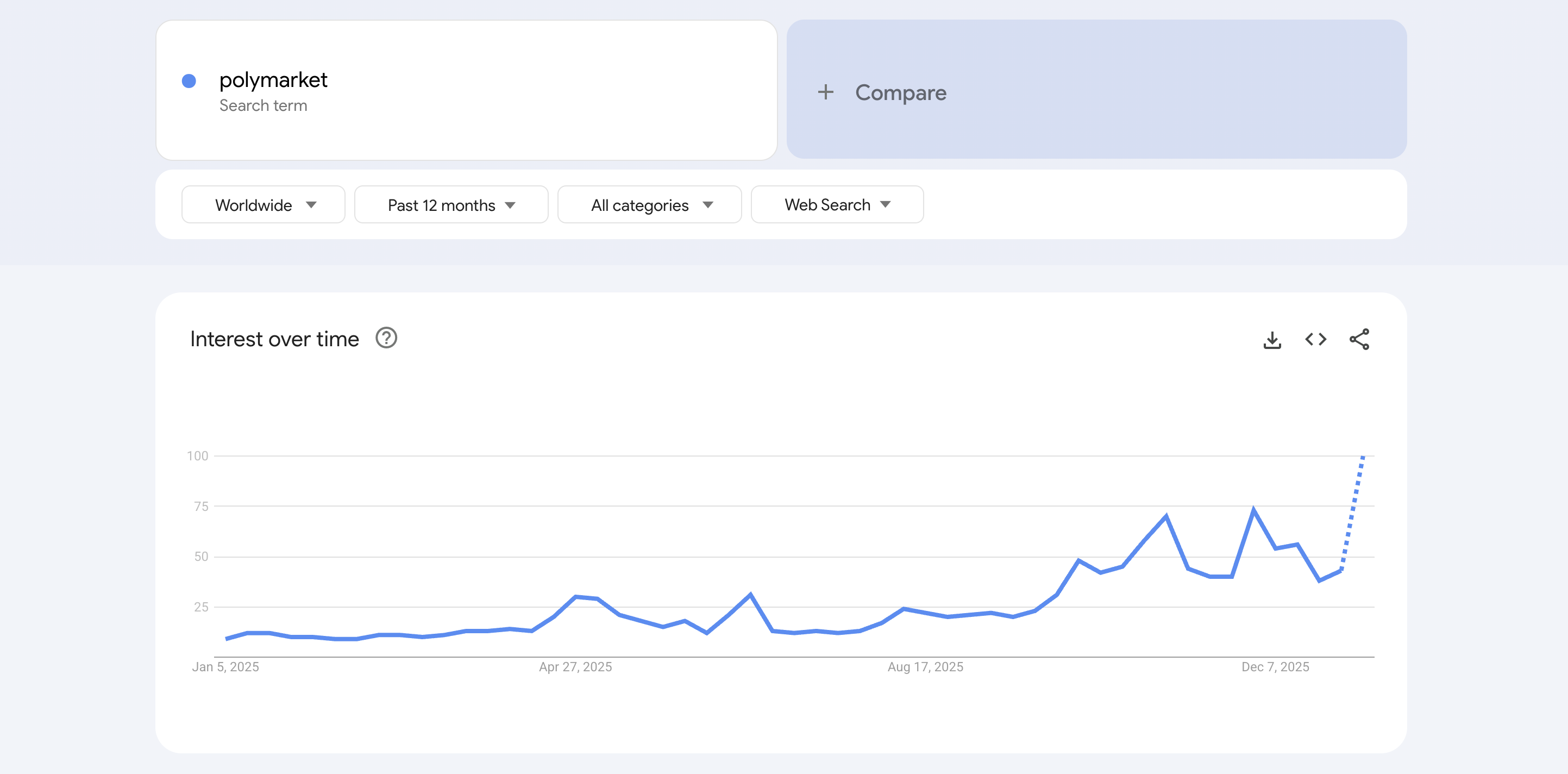
Task: Open the Web Search type dropdown
Action: point(836,204)
